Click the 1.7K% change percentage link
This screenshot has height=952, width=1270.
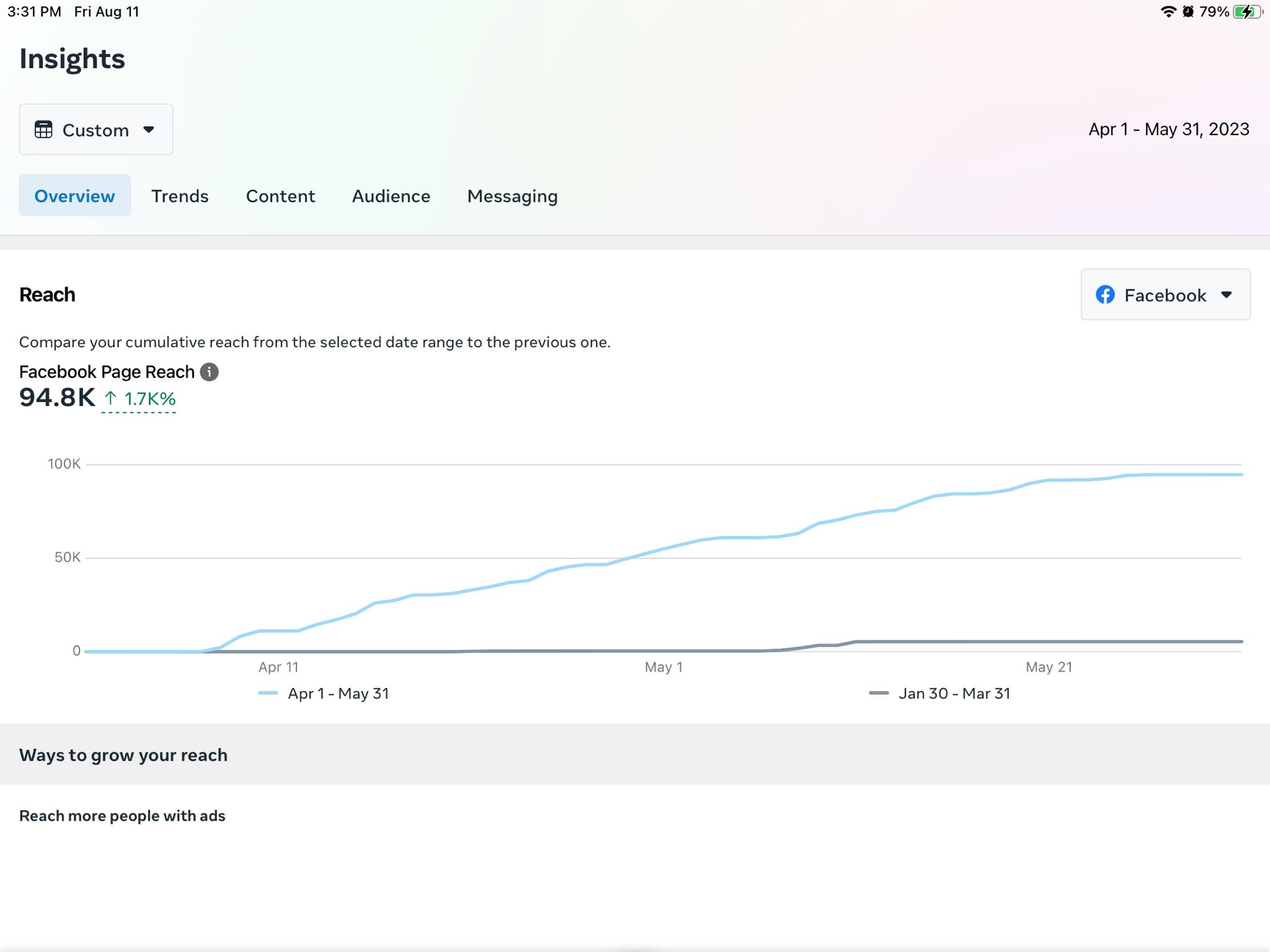[x=150, y=399]
